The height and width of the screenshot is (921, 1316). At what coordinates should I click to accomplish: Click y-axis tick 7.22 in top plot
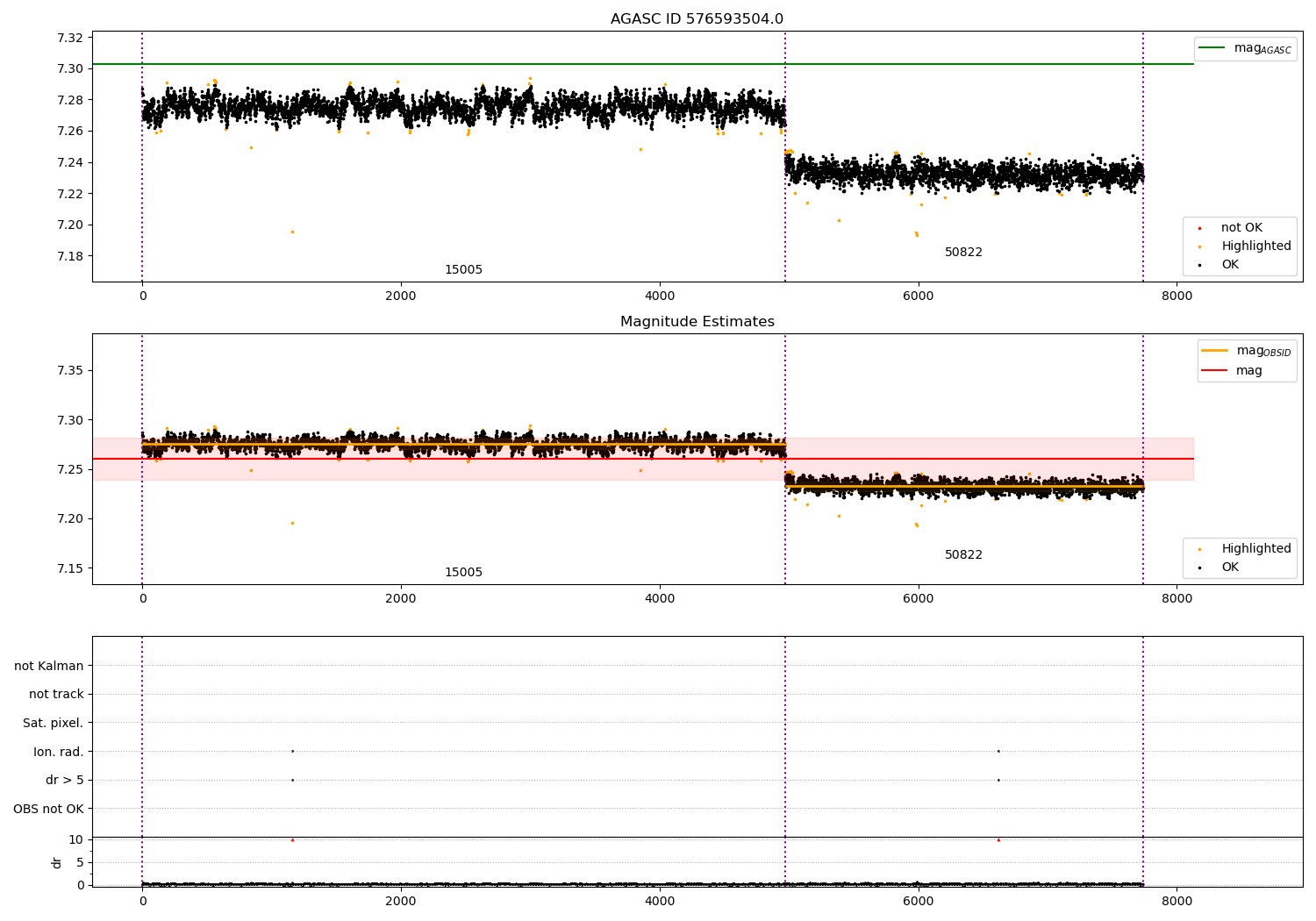tap(69, 194)
